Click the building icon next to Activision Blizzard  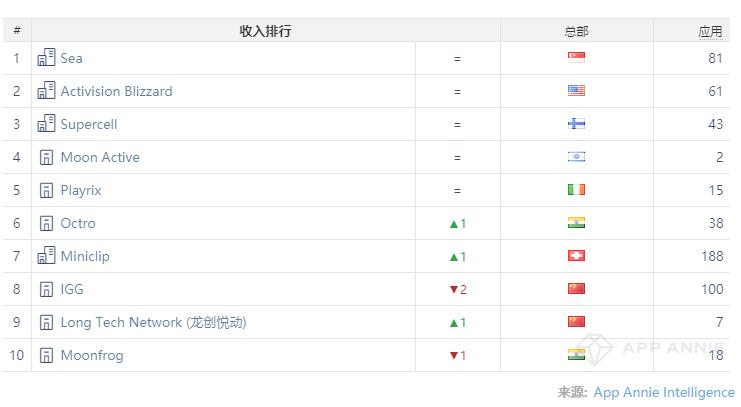tap(46, 91)
